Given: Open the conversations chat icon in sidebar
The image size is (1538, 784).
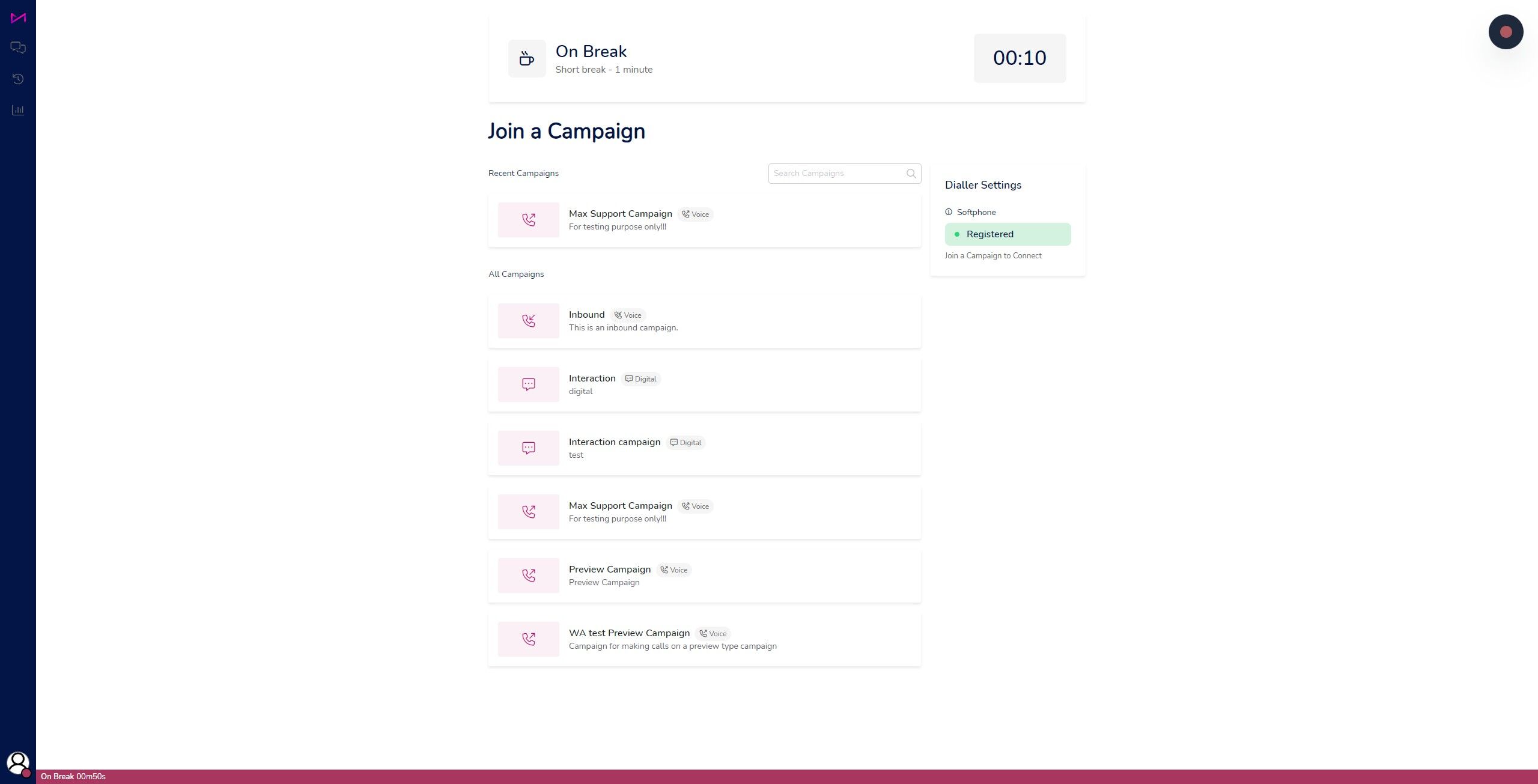Looking at the screenshot, I should [18, 47].
